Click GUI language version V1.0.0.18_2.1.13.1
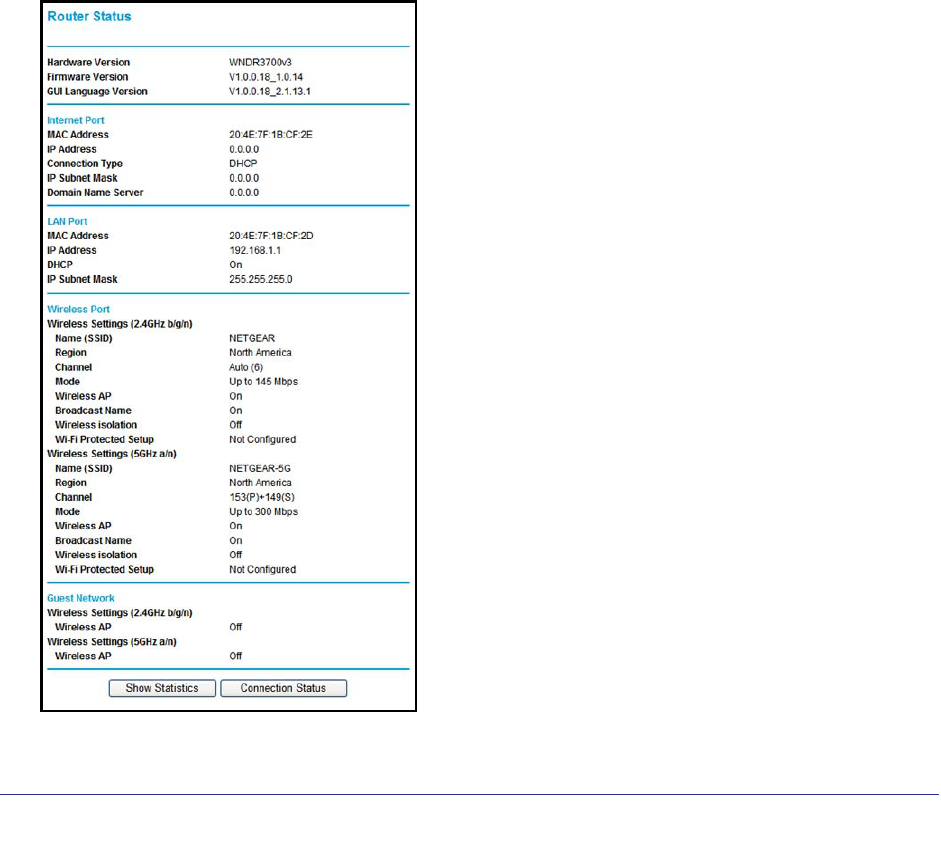 click(x=270, y=91)
